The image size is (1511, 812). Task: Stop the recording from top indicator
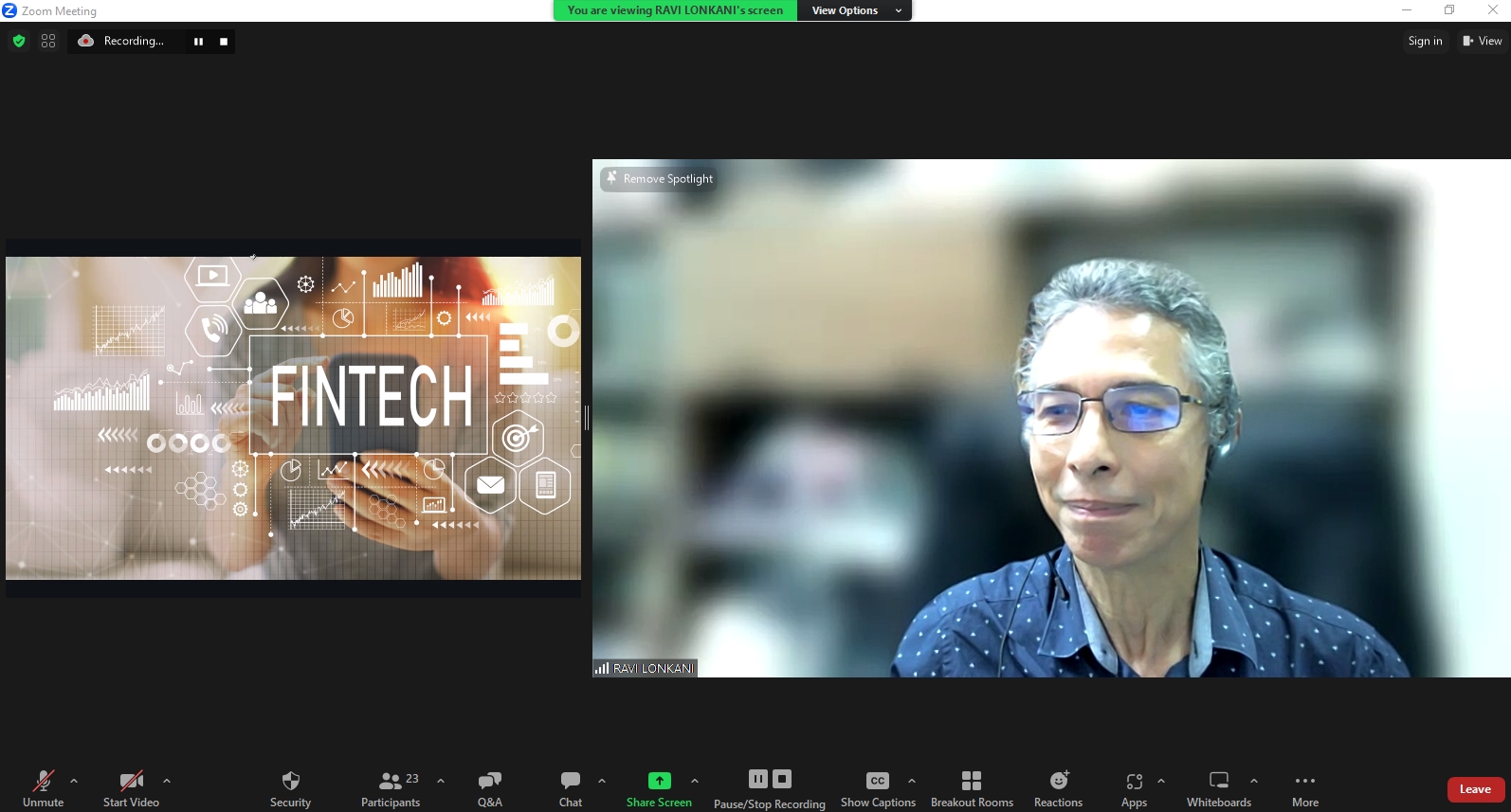tap(224, 41)
